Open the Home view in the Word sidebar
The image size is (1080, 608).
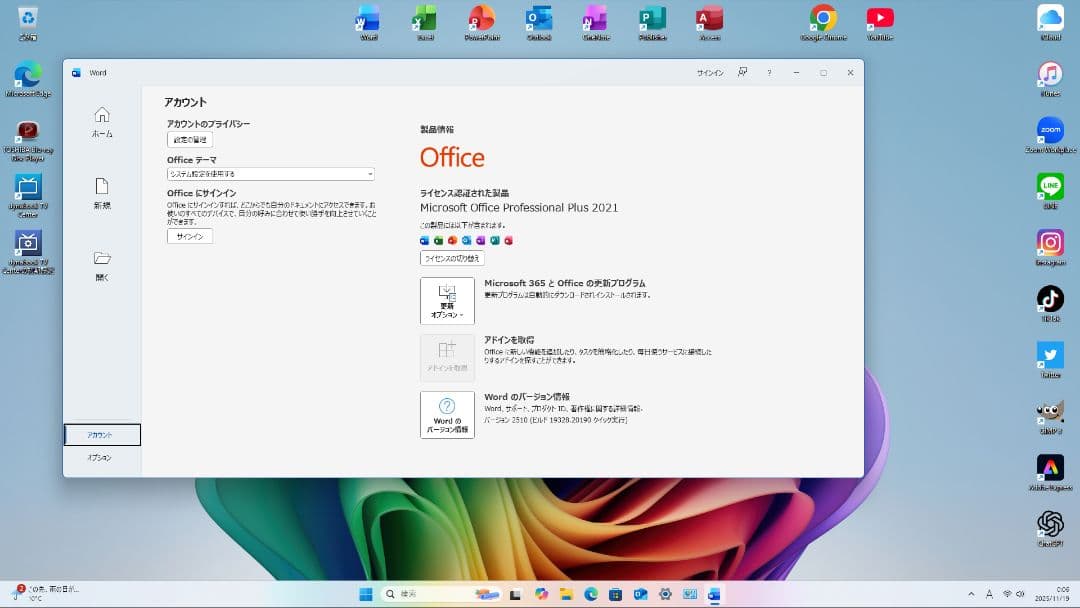[103, 122]
